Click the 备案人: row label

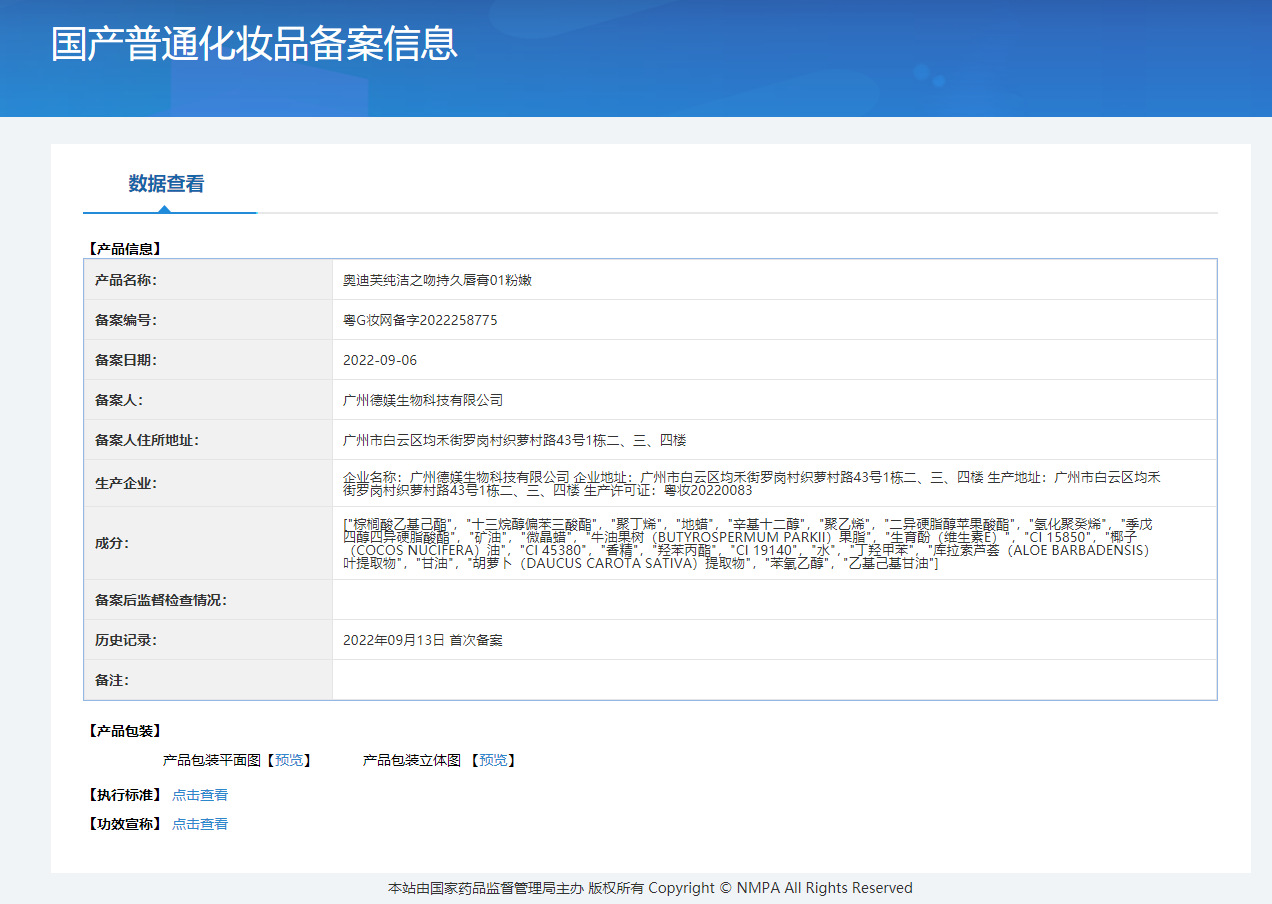tap(119, 400)
